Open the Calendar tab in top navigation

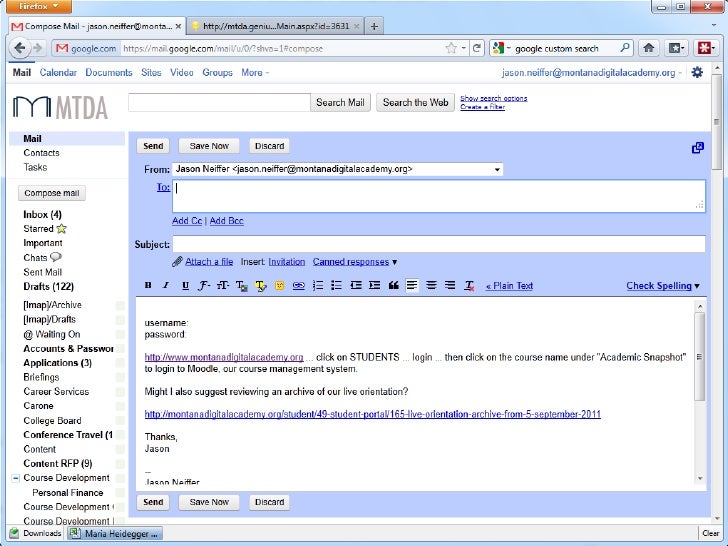[58, 72]
